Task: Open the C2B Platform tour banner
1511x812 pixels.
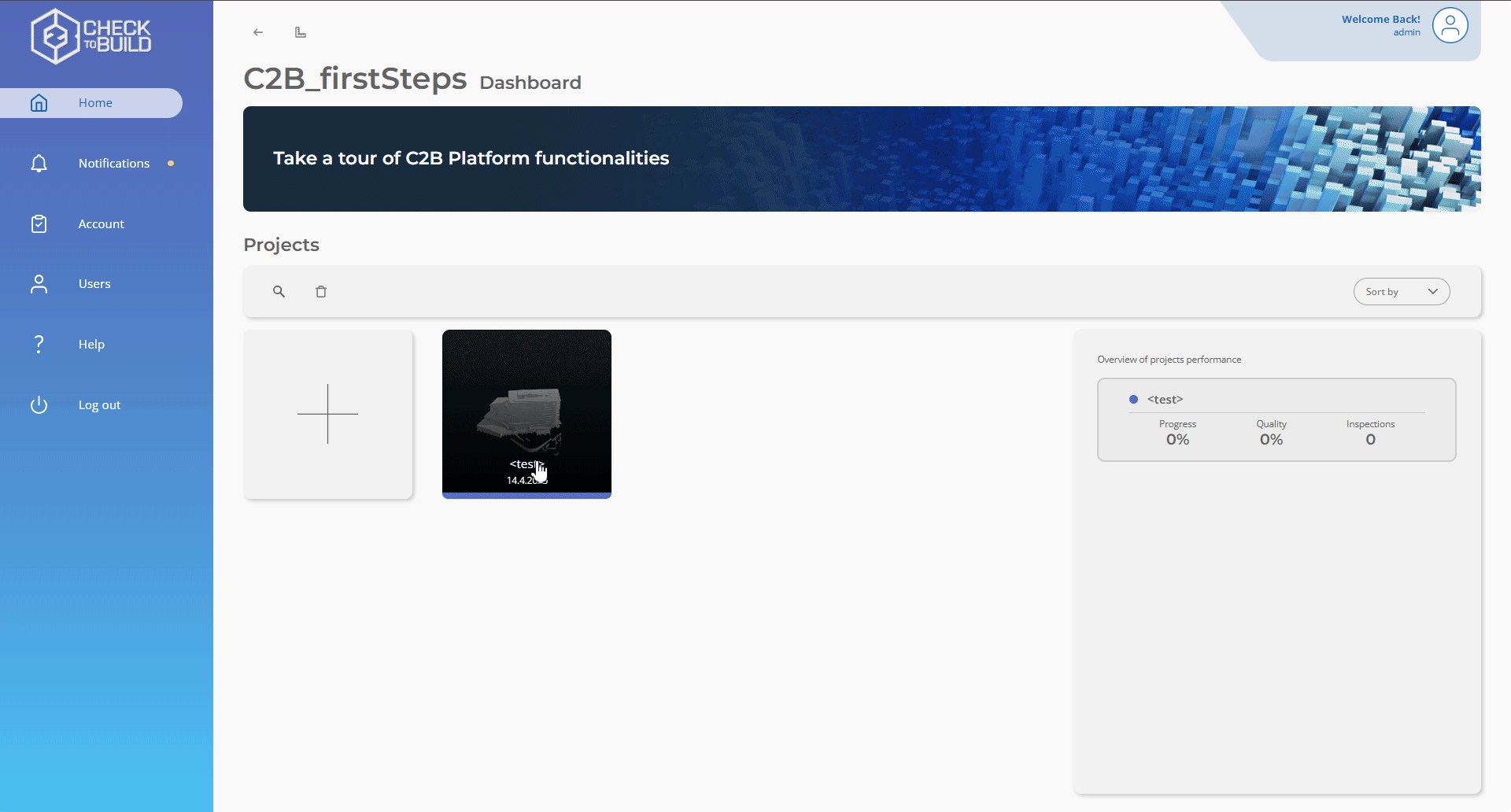Action: (x=862, y=159)
